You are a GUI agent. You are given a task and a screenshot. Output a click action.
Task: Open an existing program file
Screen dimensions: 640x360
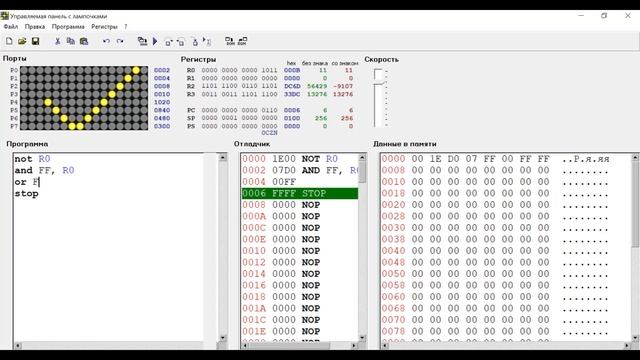pos(22,41)
